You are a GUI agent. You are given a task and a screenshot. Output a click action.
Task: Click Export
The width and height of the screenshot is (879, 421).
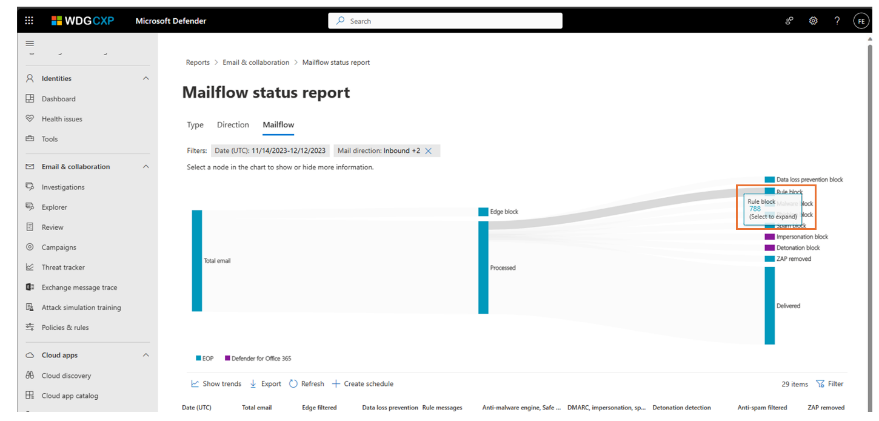pos(265,384)
